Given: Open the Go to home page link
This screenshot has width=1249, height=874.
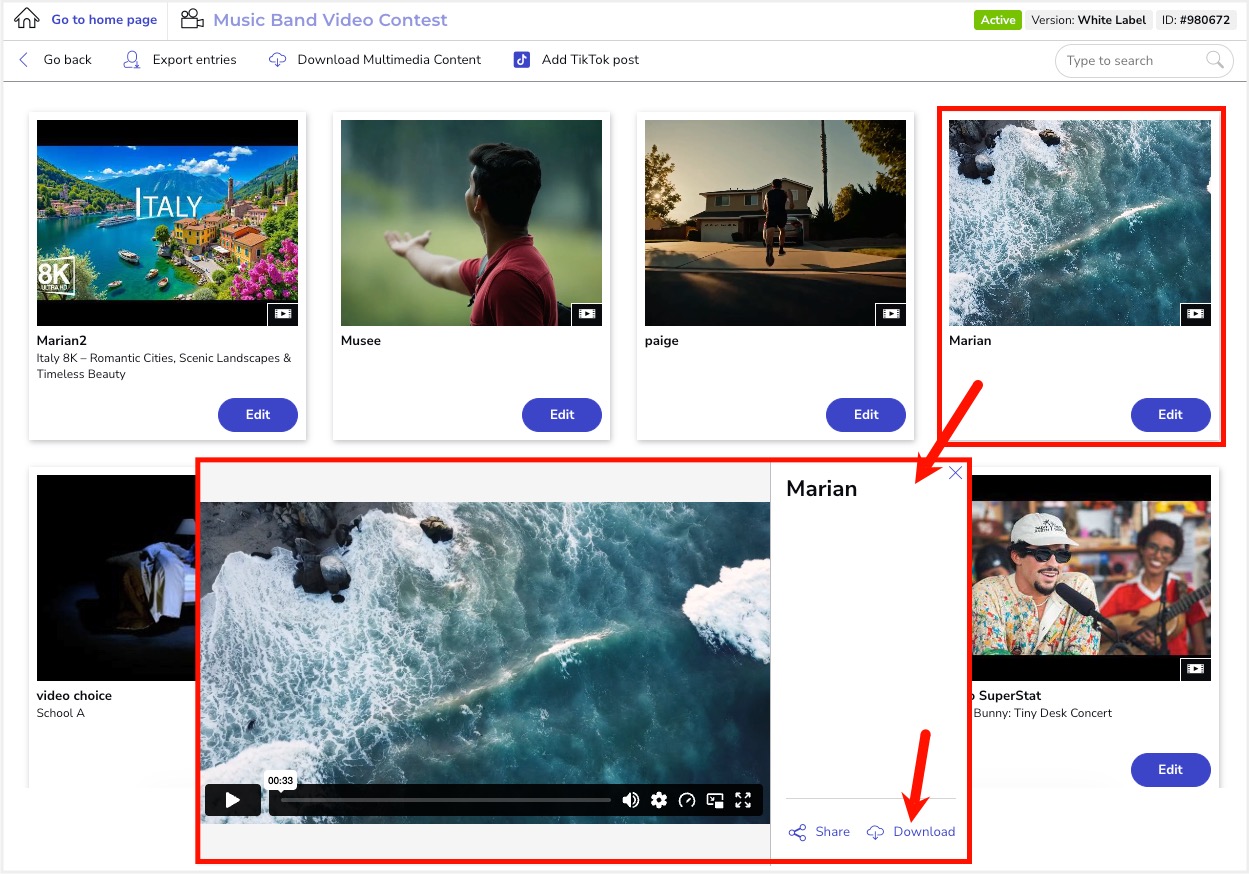Looking at the screenshot, I should click(x=104, y=20).
